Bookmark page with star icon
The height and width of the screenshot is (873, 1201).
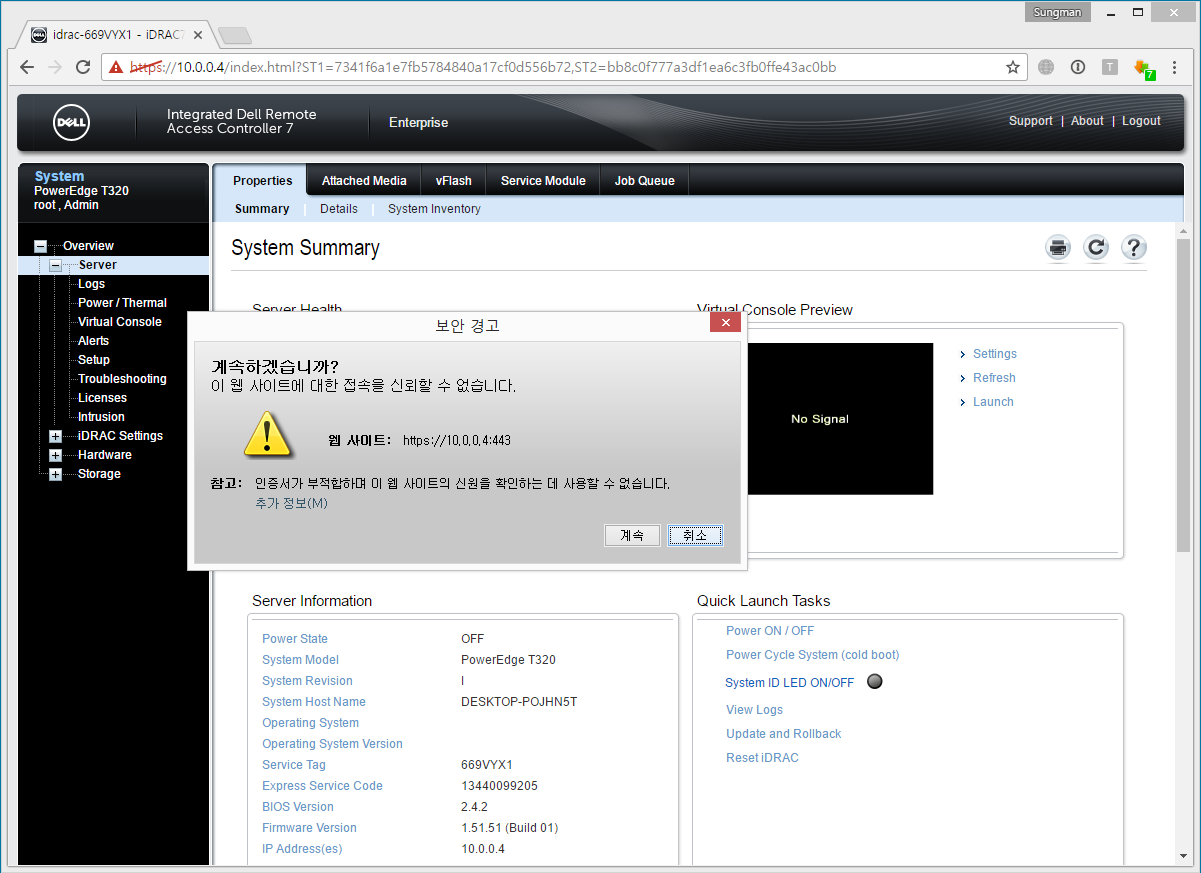(x=1013, y=67)
